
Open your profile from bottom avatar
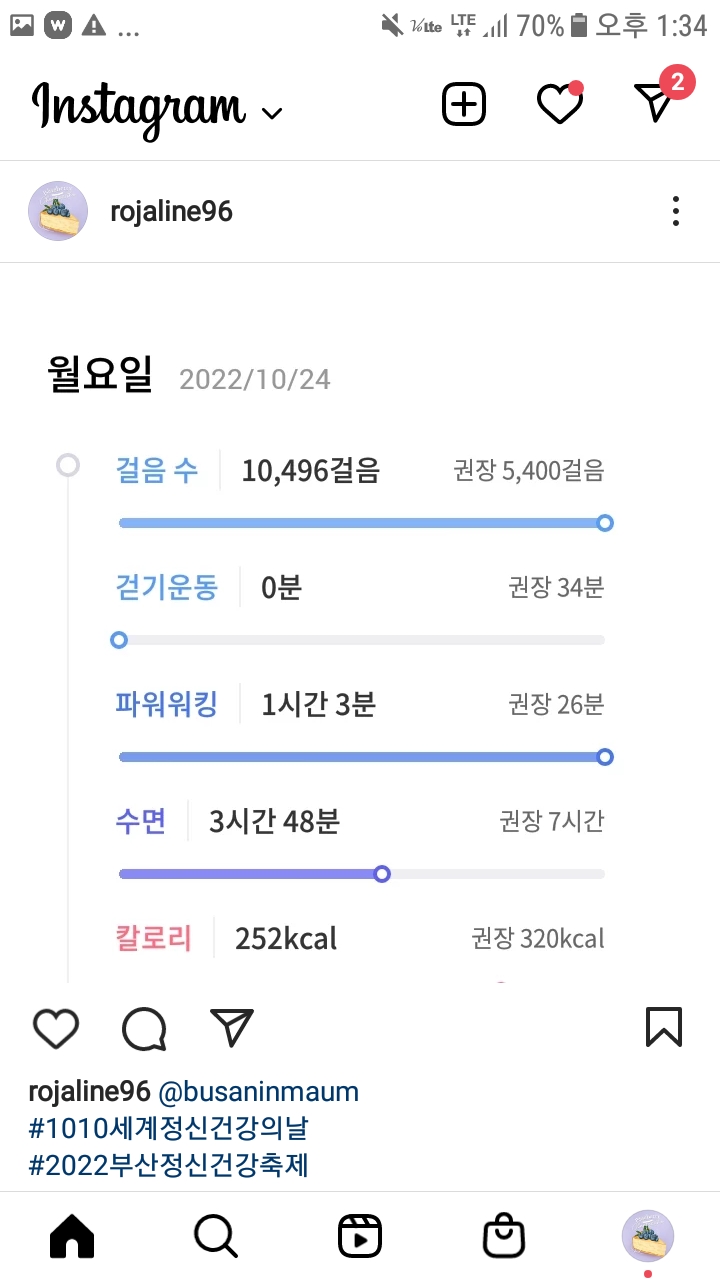[x=648, y=1236]
